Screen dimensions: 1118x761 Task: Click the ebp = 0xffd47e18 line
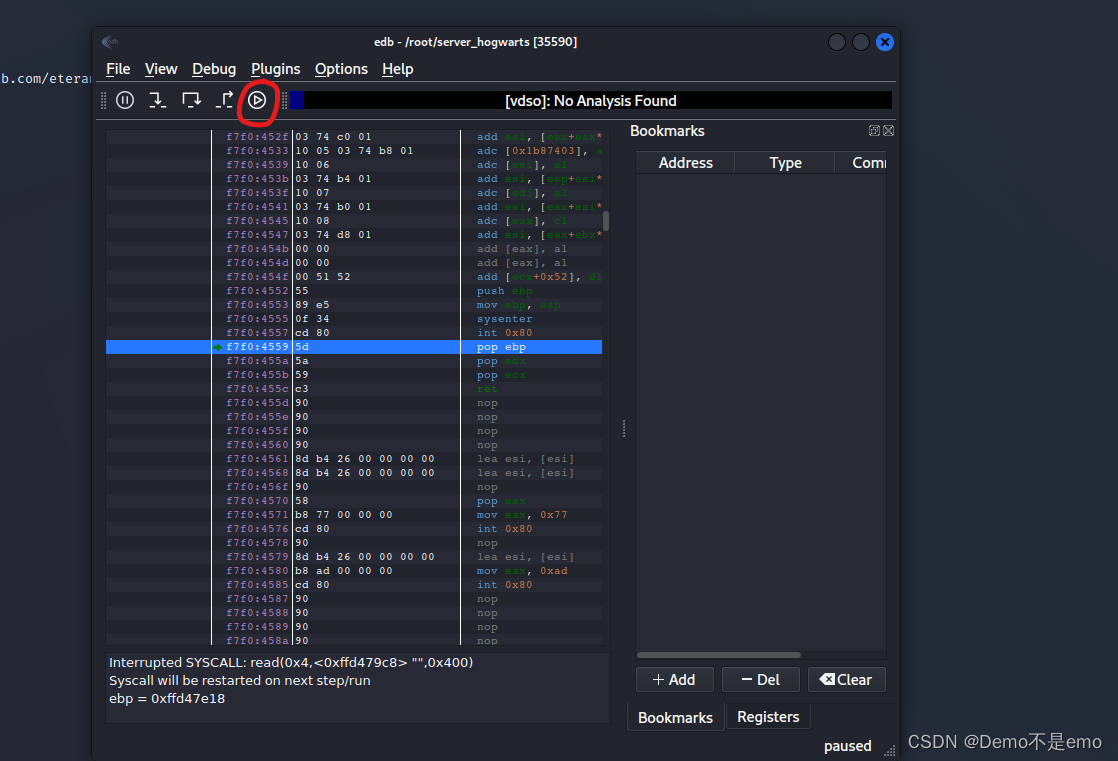click(167, 698)
